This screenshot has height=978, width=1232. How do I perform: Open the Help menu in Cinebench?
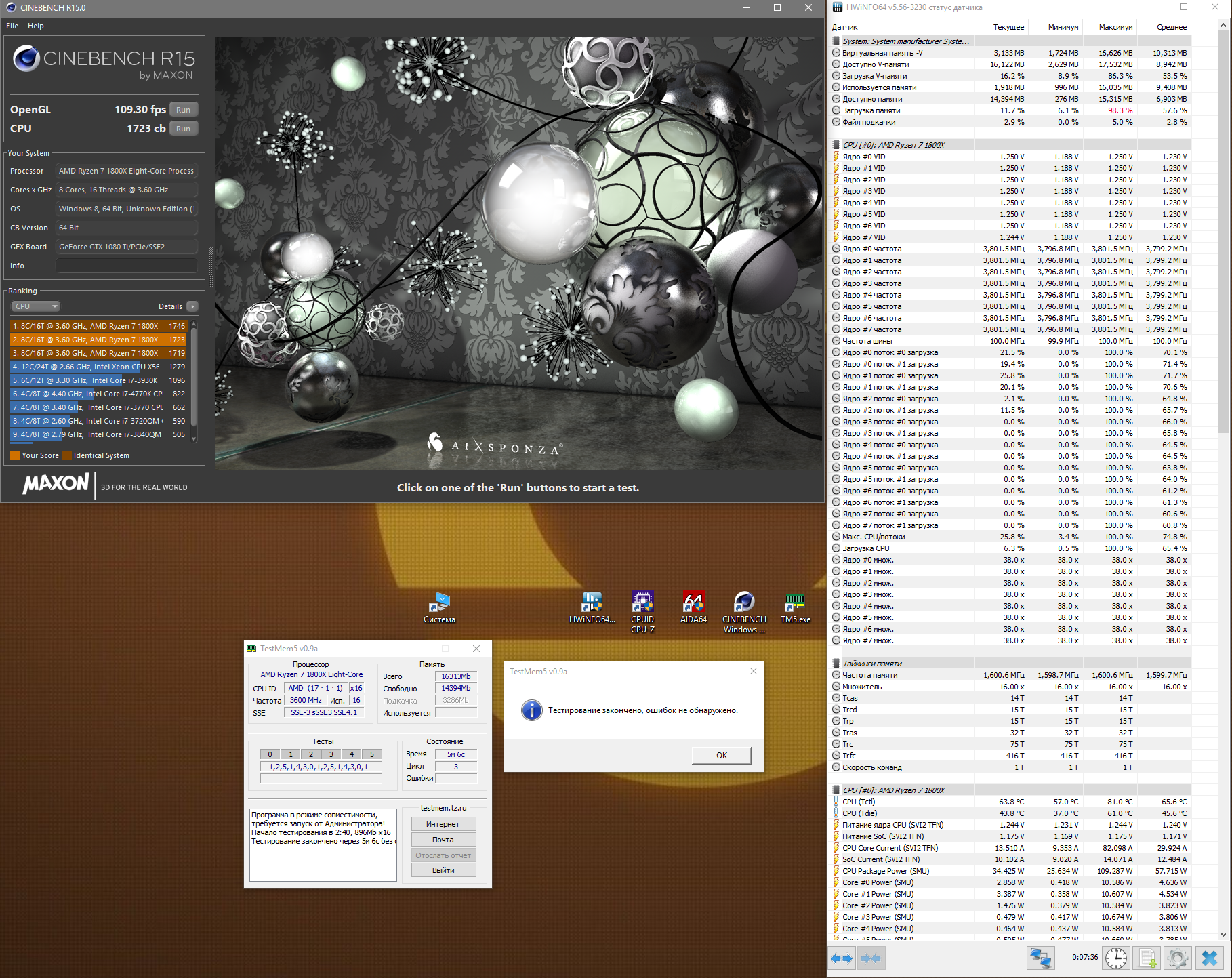[36, 26]
